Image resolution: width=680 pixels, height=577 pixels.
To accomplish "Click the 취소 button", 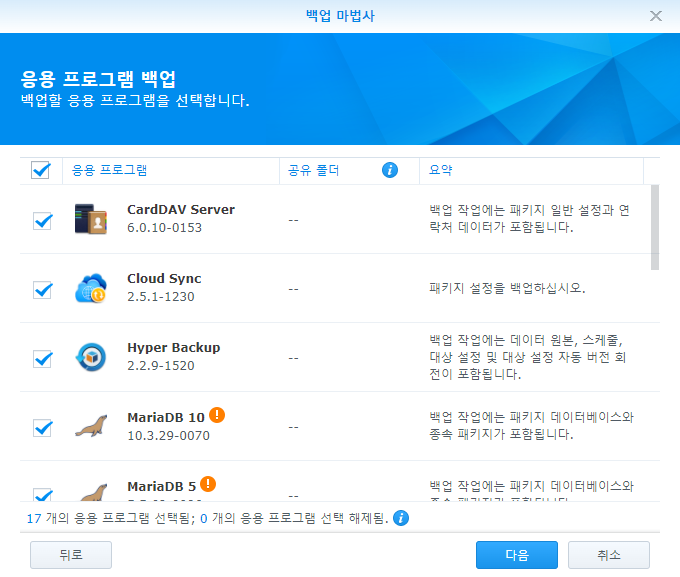I will [x=609, y=555].
